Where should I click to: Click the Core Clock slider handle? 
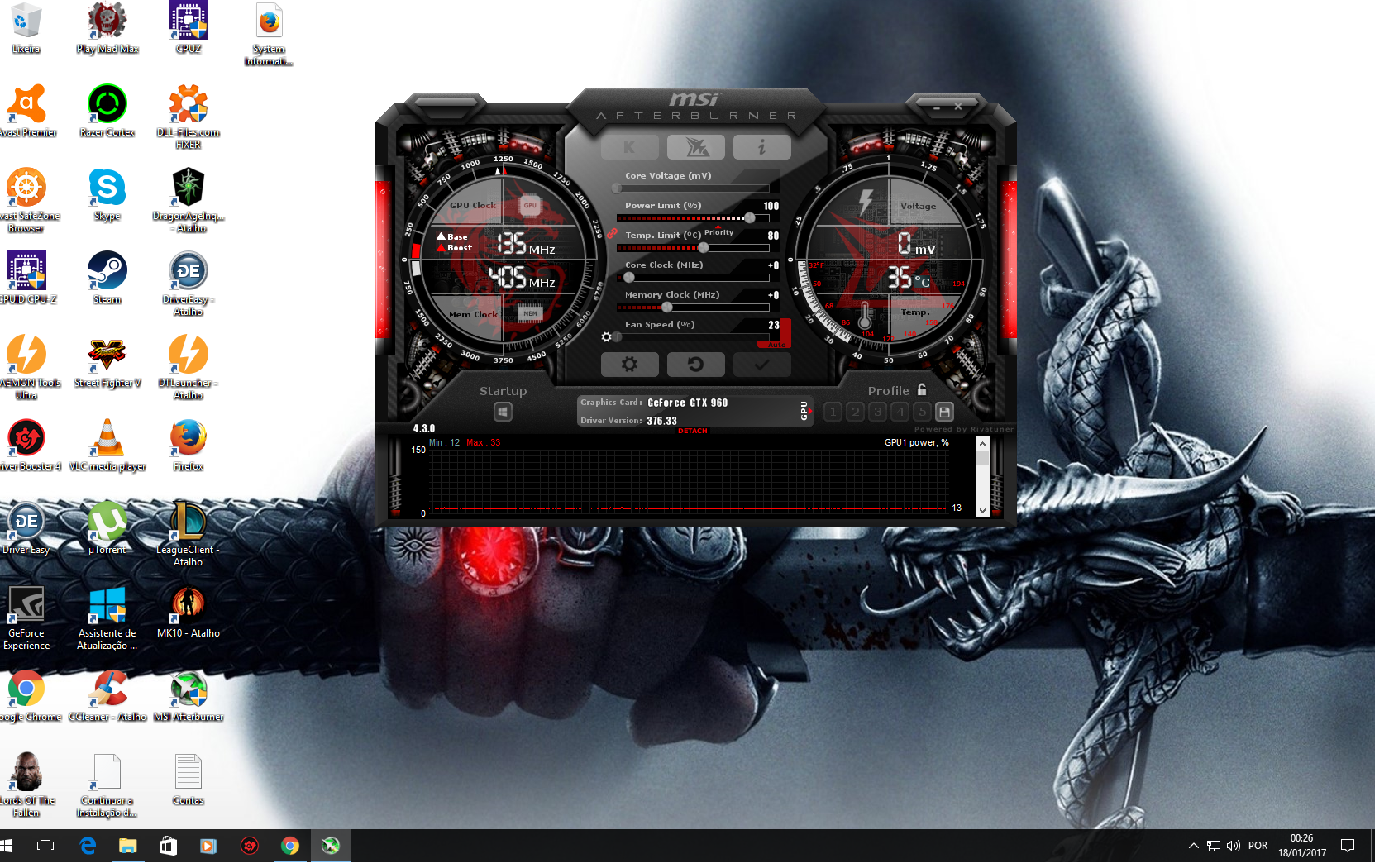[629, 278]
